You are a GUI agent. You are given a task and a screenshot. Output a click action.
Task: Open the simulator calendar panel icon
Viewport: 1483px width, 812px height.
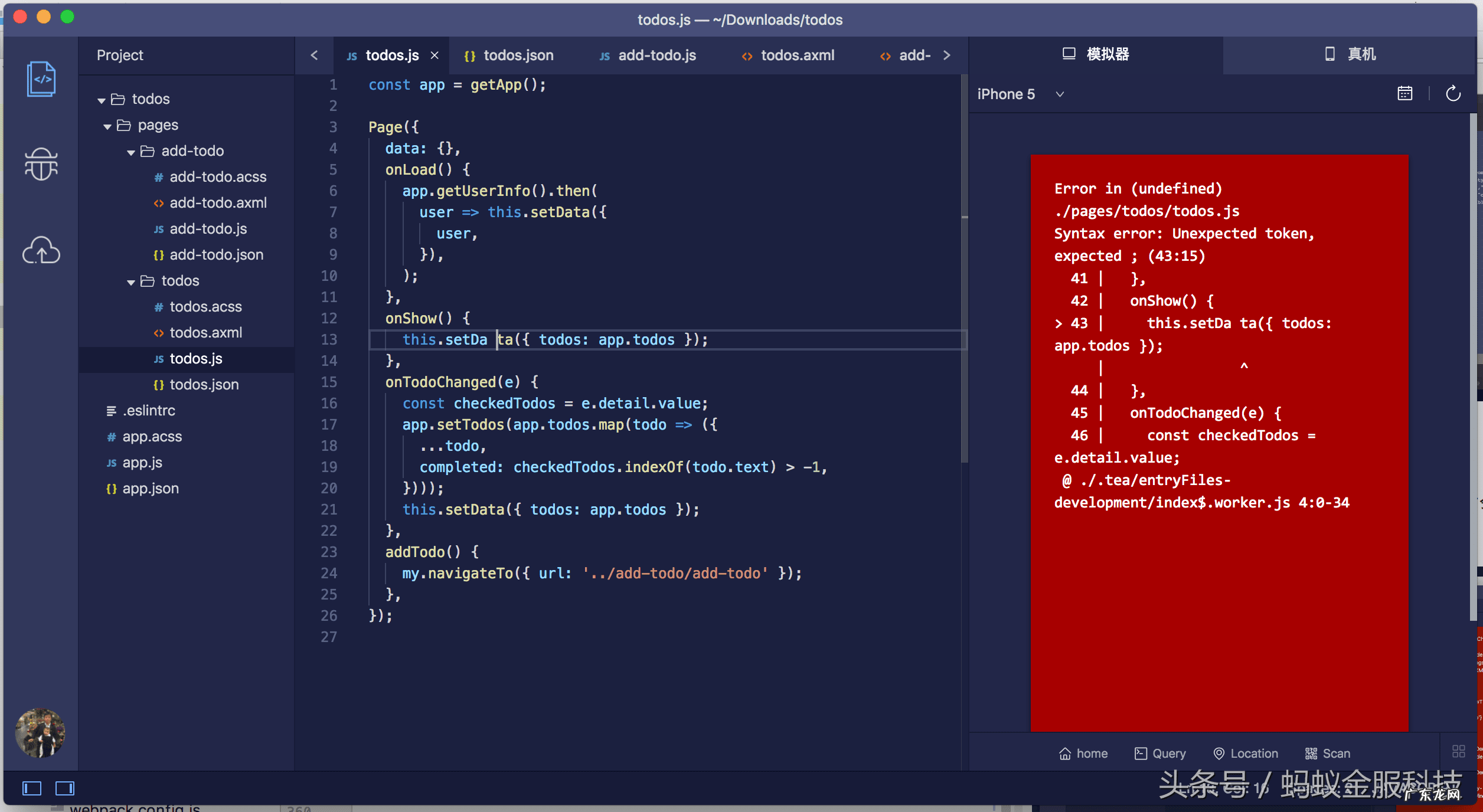click(x=1404, y=94)
